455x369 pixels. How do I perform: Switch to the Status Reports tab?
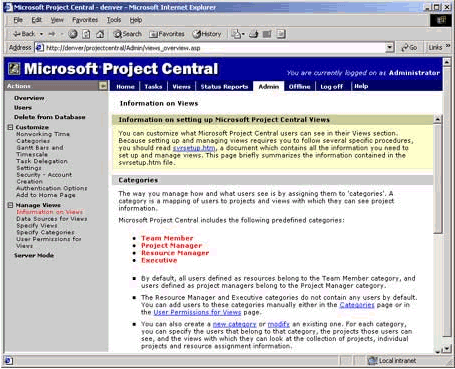[x=224, y=87]
